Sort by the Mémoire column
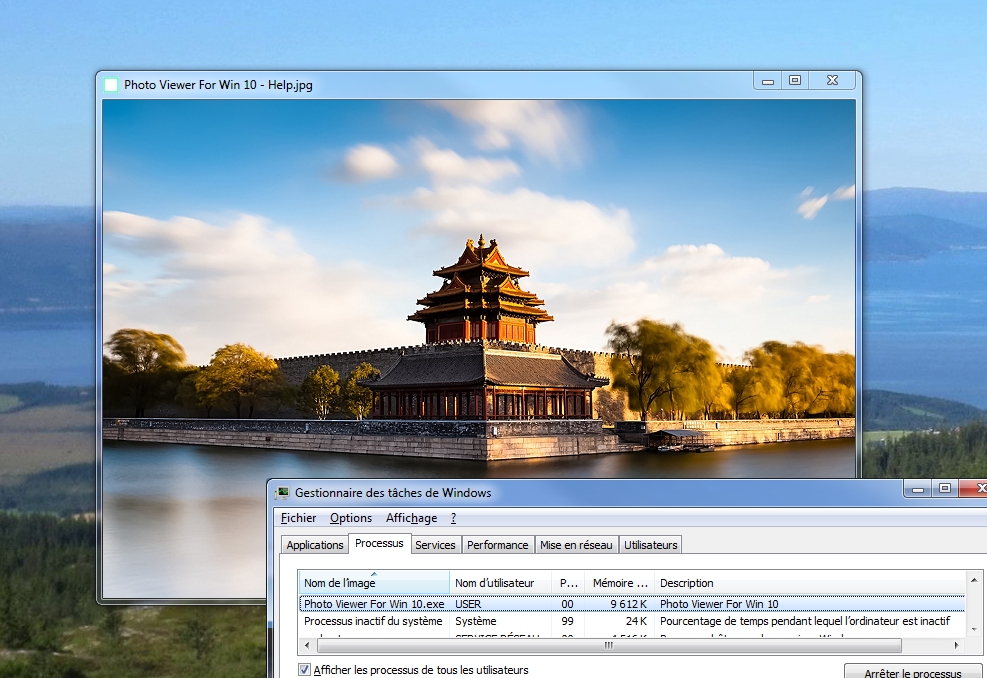Screen dimensions: 987x678 click(619, 582)
